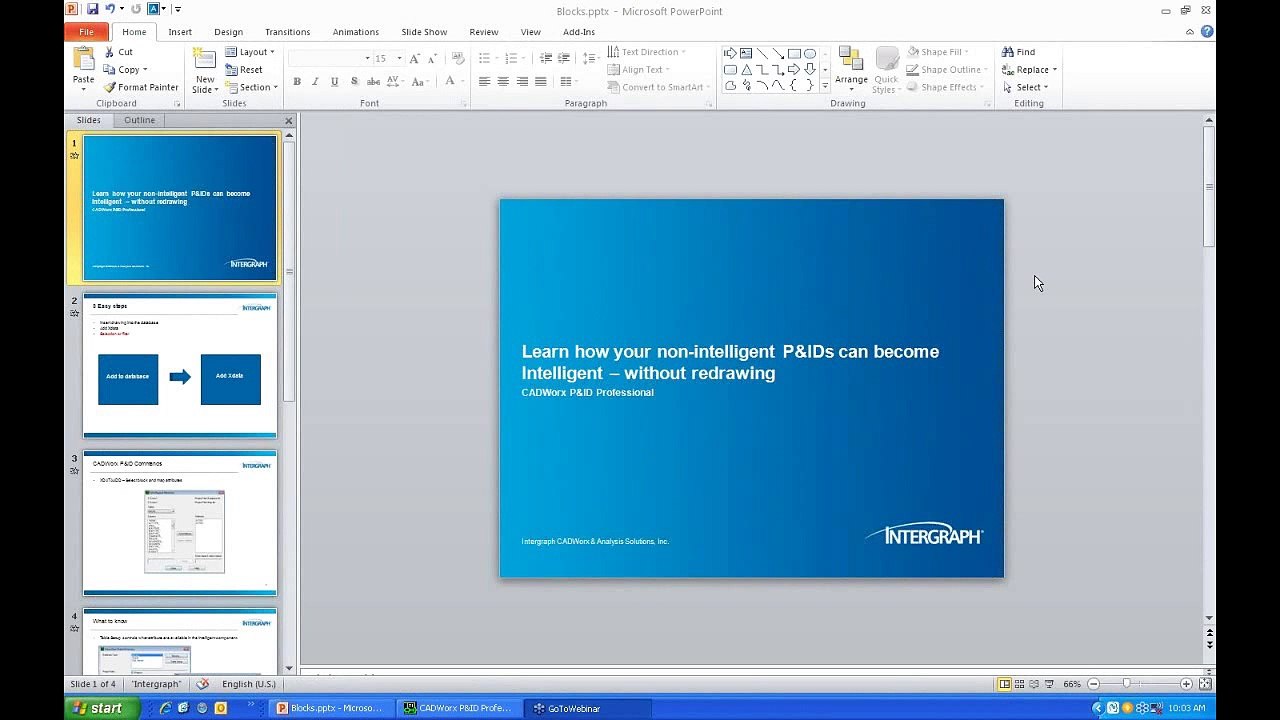Click the Save icon in Quick Access toolbar
This screenshot has width=1280, height=720.
click(92, 9)
